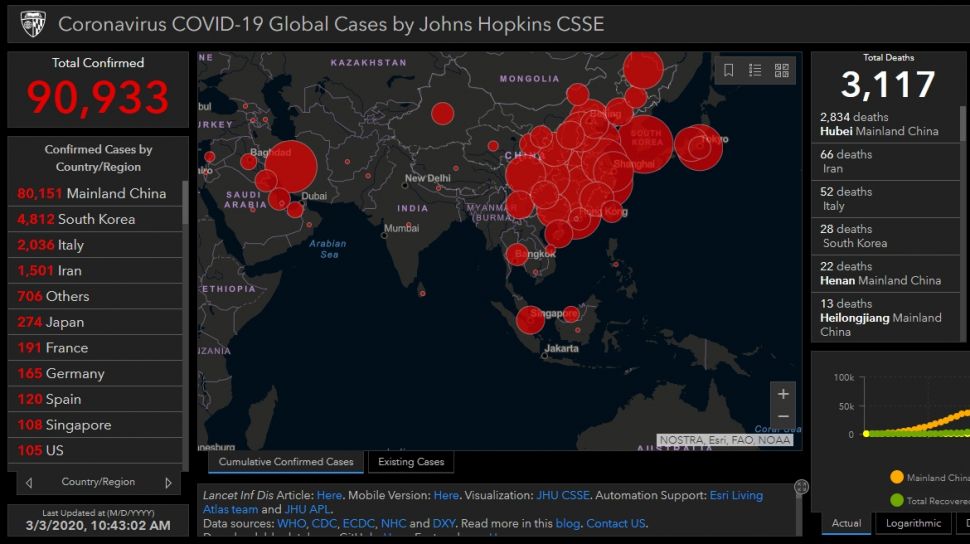This screenshot has height=544, width=970.
Task: Go to previous Country/Region list page
Action: click(x=29, y=482)
